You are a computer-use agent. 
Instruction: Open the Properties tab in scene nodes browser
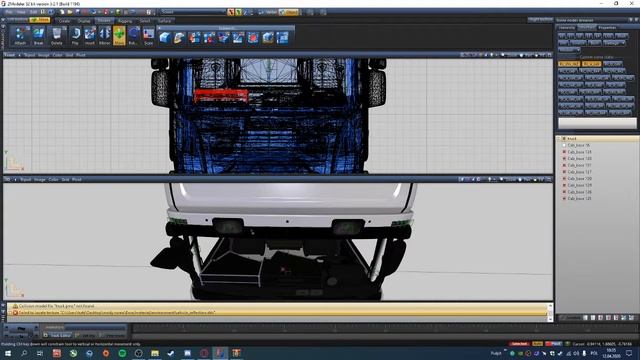point(607,28)
